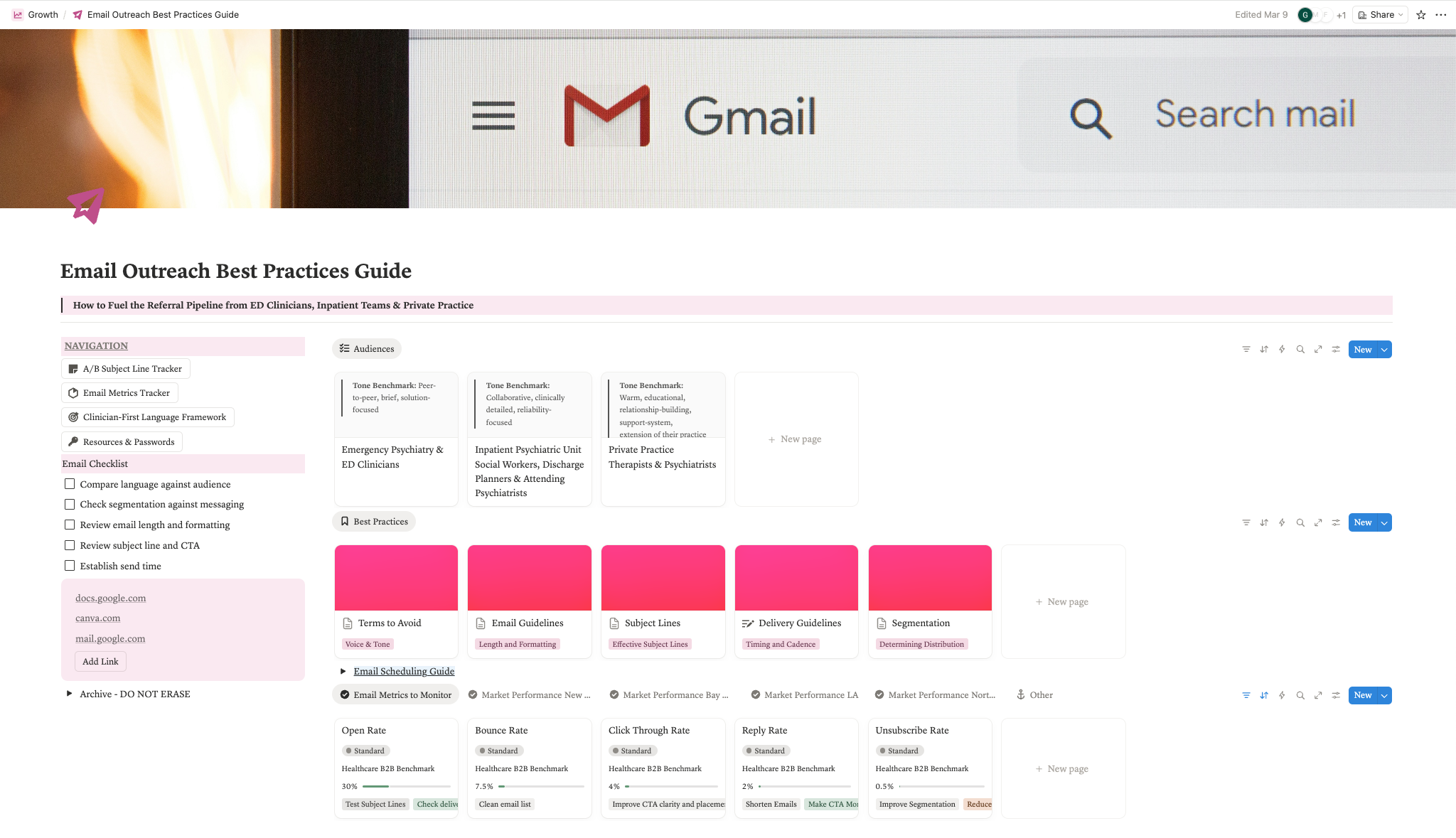Click the Open Rate progress bar
This screenshot has width=1456, height=838.
[406, 787]
